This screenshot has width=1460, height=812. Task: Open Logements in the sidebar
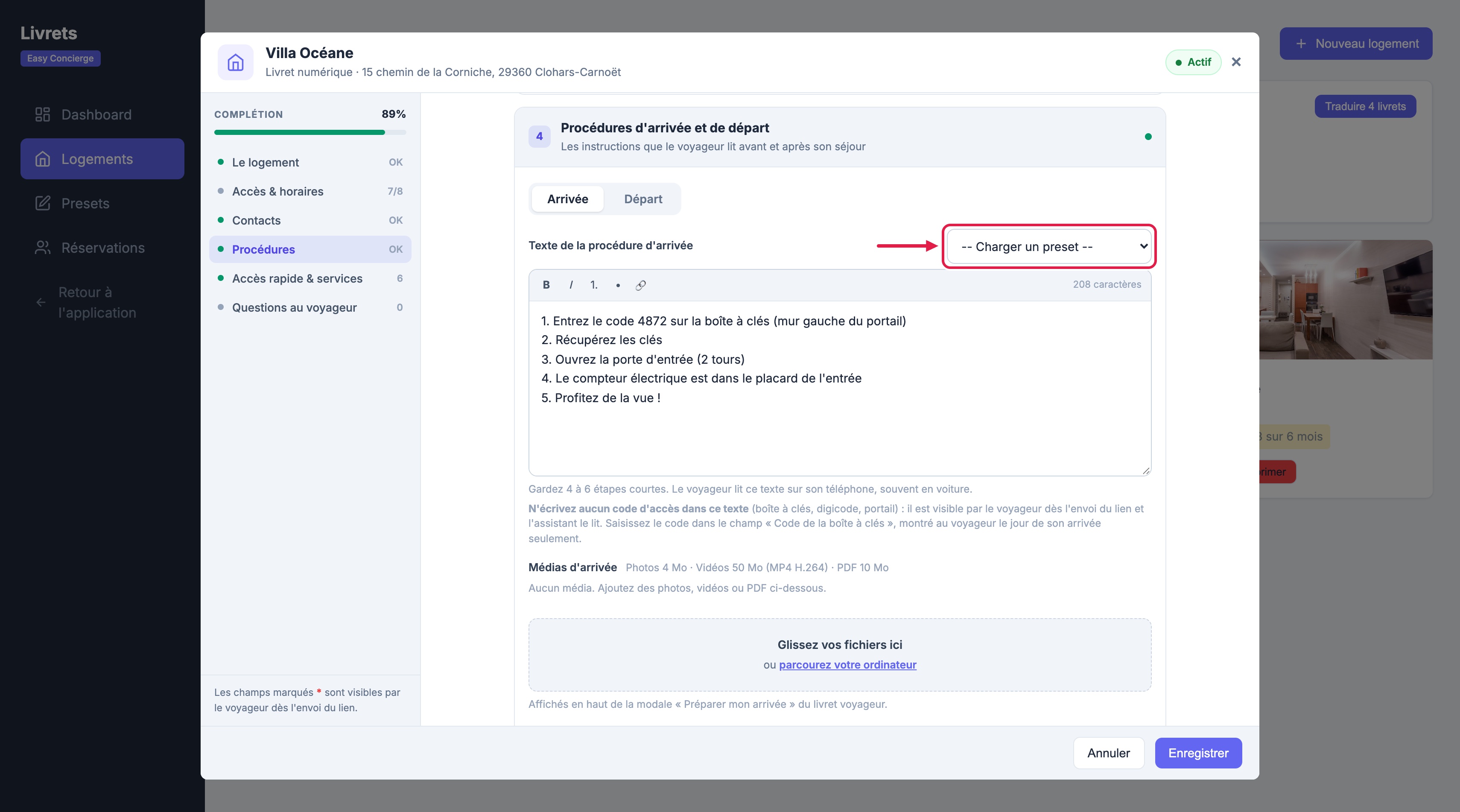[x=102, y=159]
